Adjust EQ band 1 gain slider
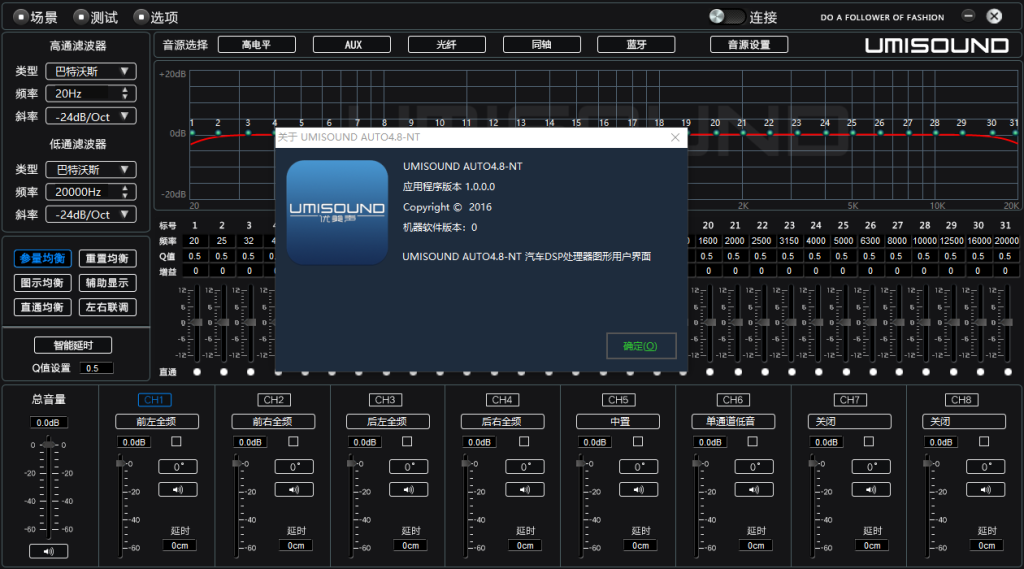 point(197,323)
